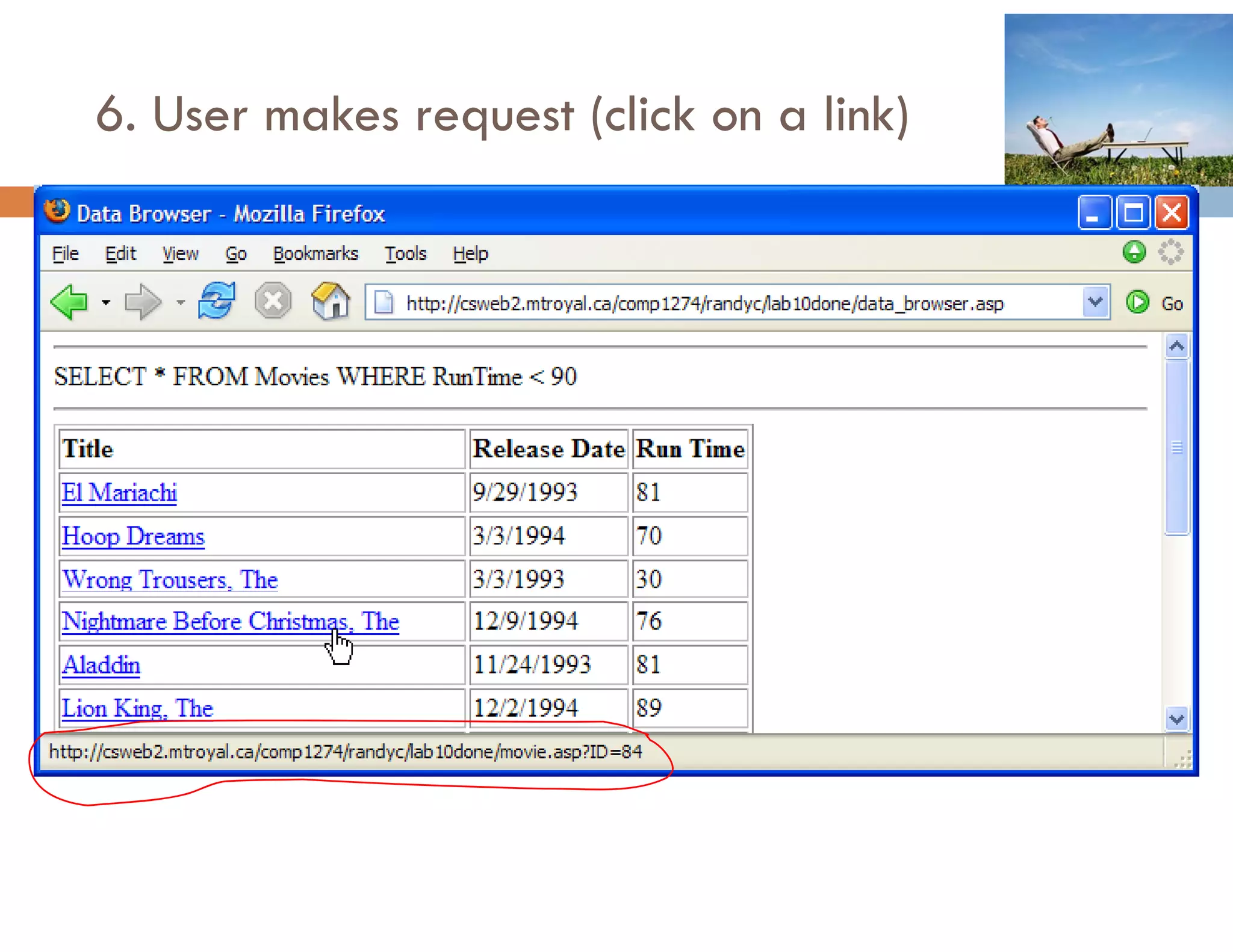This screenshot has width=1233, height=952.
Task: Click the green update arrow icon in menu bar
Action: coord(1134,252)
